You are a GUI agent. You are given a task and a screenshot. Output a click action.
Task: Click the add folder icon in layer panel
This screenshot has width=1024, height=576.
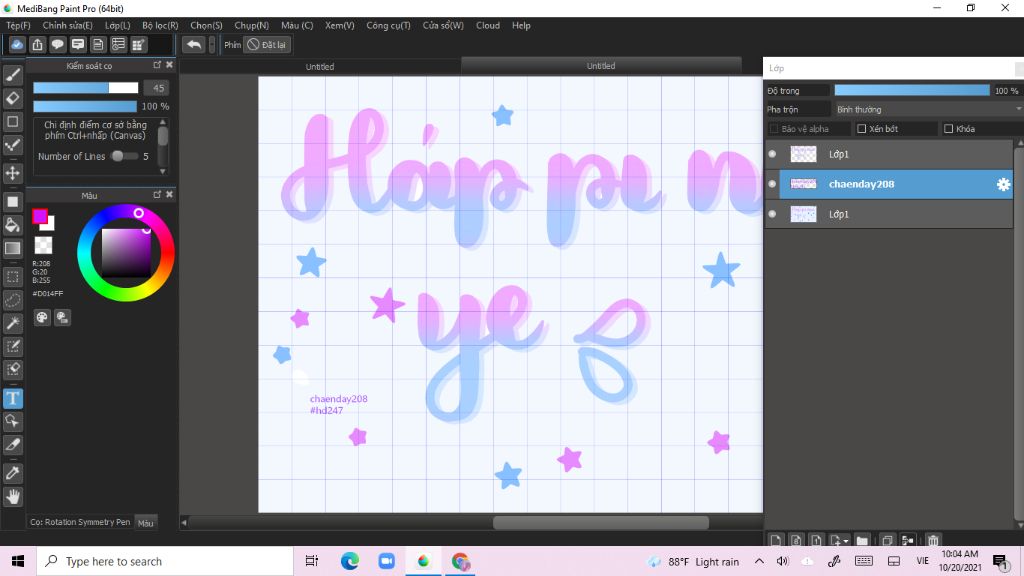click(862, 540)
